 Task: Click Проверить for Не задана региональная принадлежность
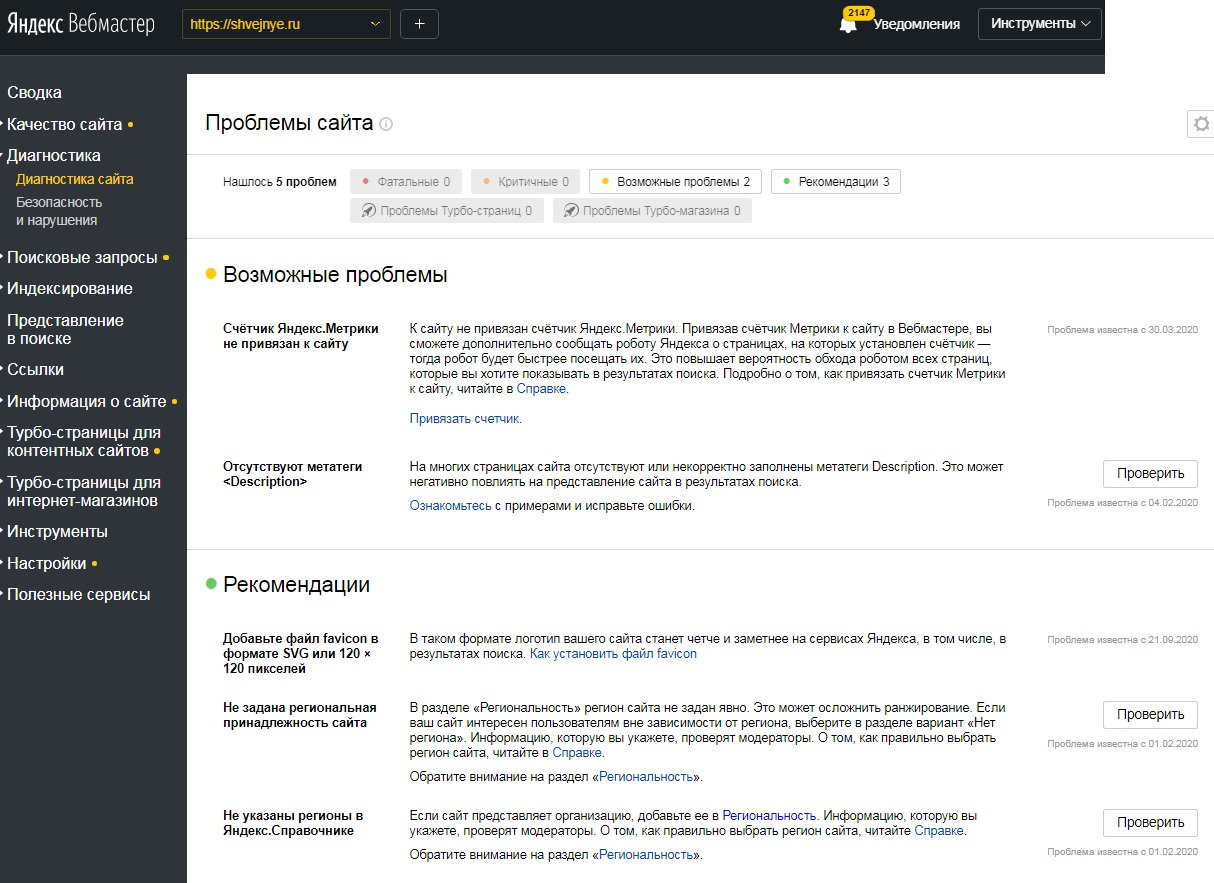[x=1150, y=714]
